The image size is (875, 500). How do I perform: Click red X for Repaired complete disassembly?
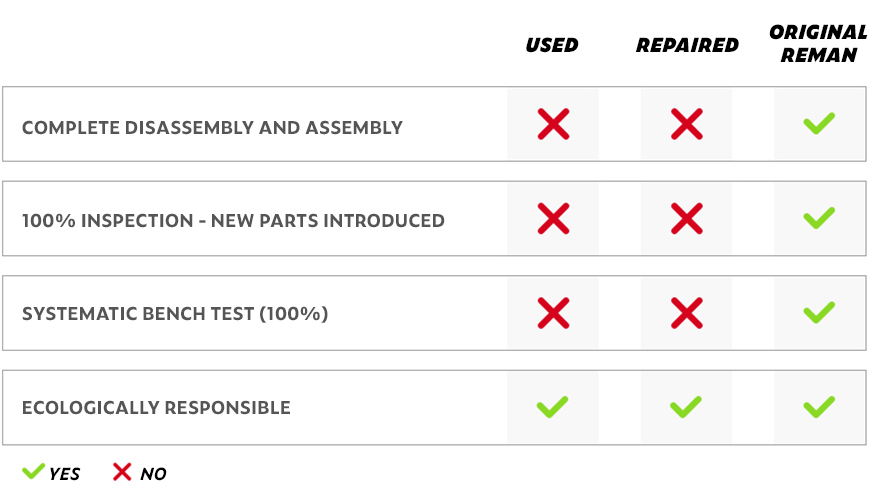point(686,124)
